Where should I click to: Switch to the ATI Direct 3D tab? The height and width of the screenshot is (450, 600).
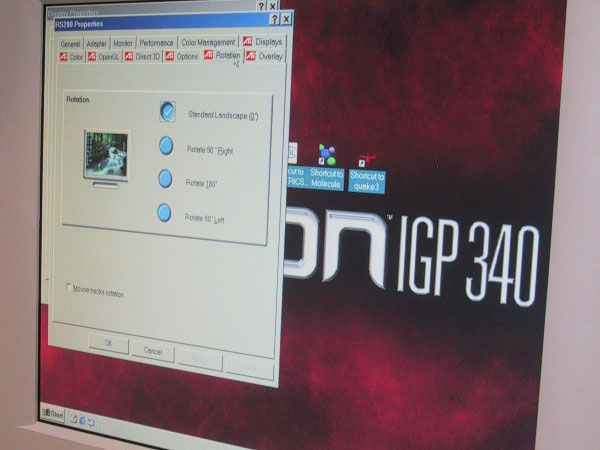143,57
